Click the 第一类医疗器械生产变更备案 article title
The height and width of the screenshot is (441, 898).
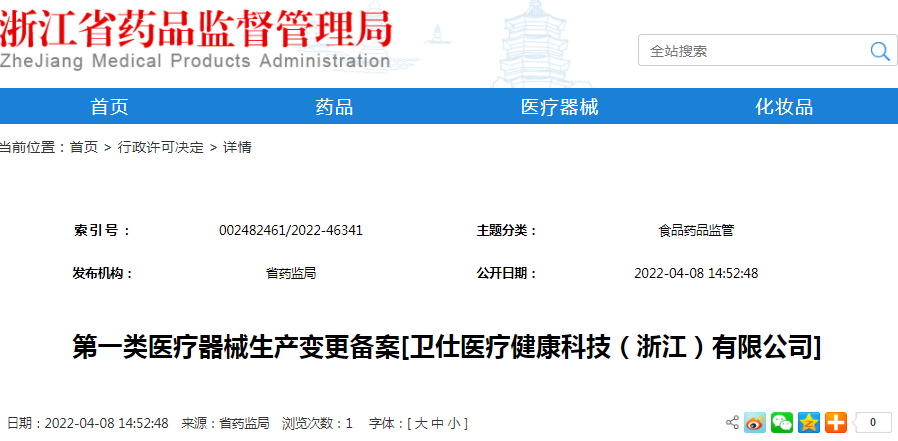point(446,348)
